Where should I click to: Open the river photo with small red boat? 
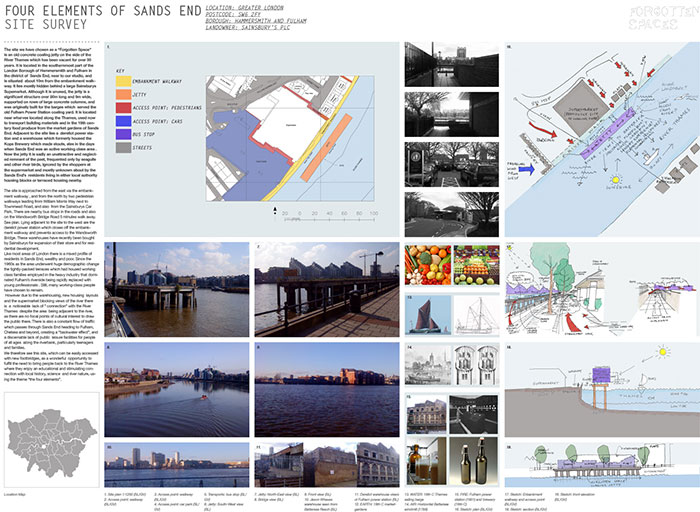click(177, 390)
